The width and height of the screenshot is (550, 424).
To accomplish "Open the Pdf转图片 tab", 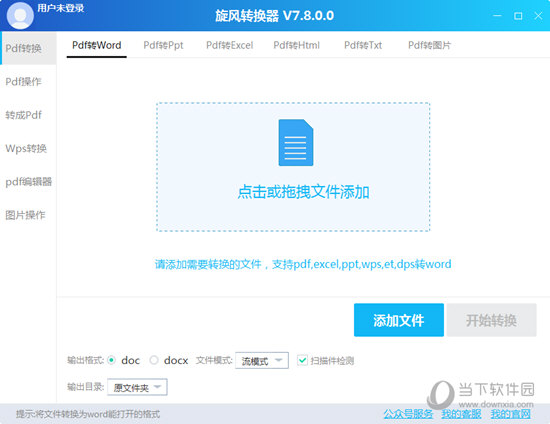I will pos(429,45).
